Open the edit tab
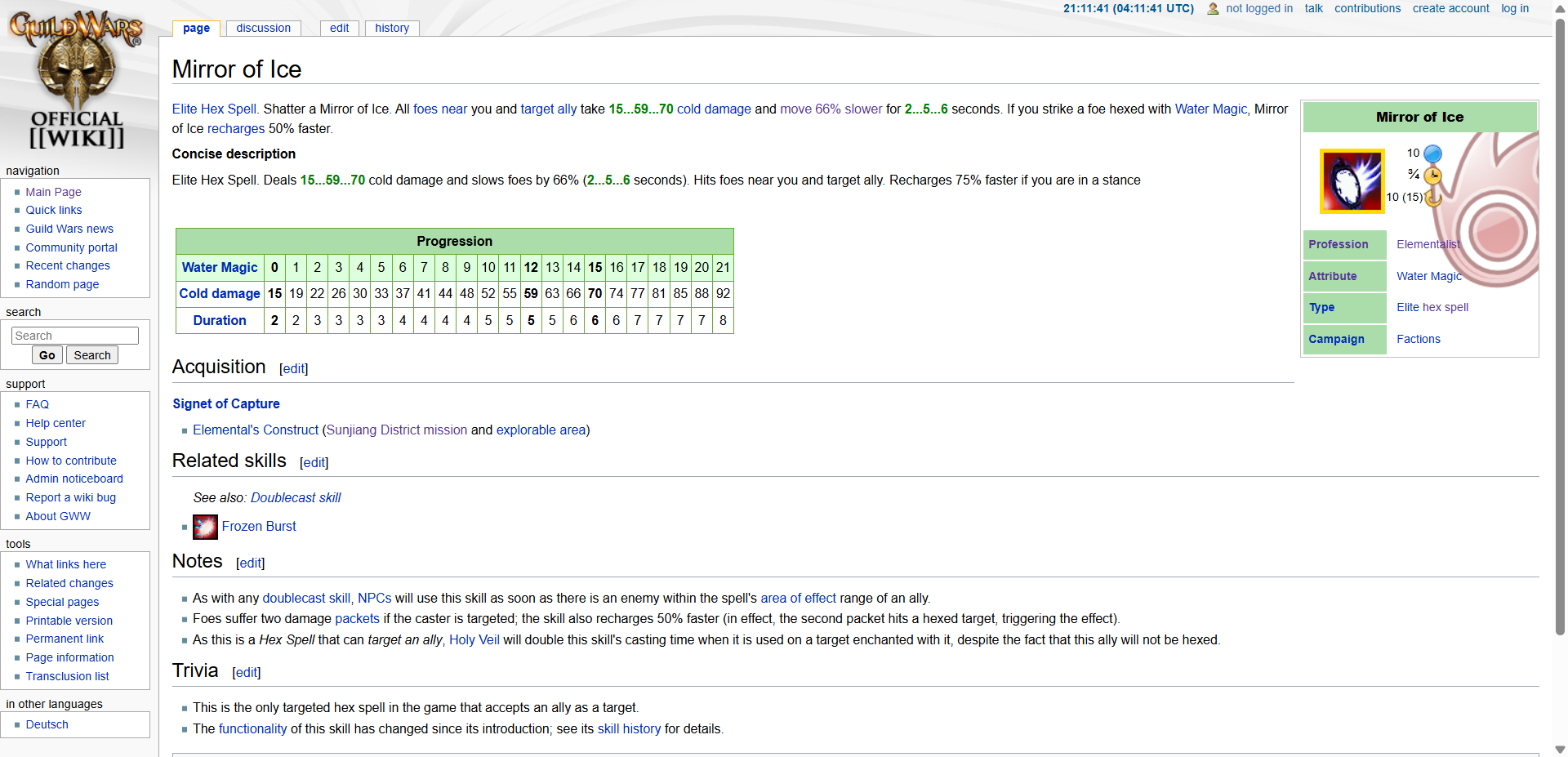1568x757 pixels. point(340,29)
